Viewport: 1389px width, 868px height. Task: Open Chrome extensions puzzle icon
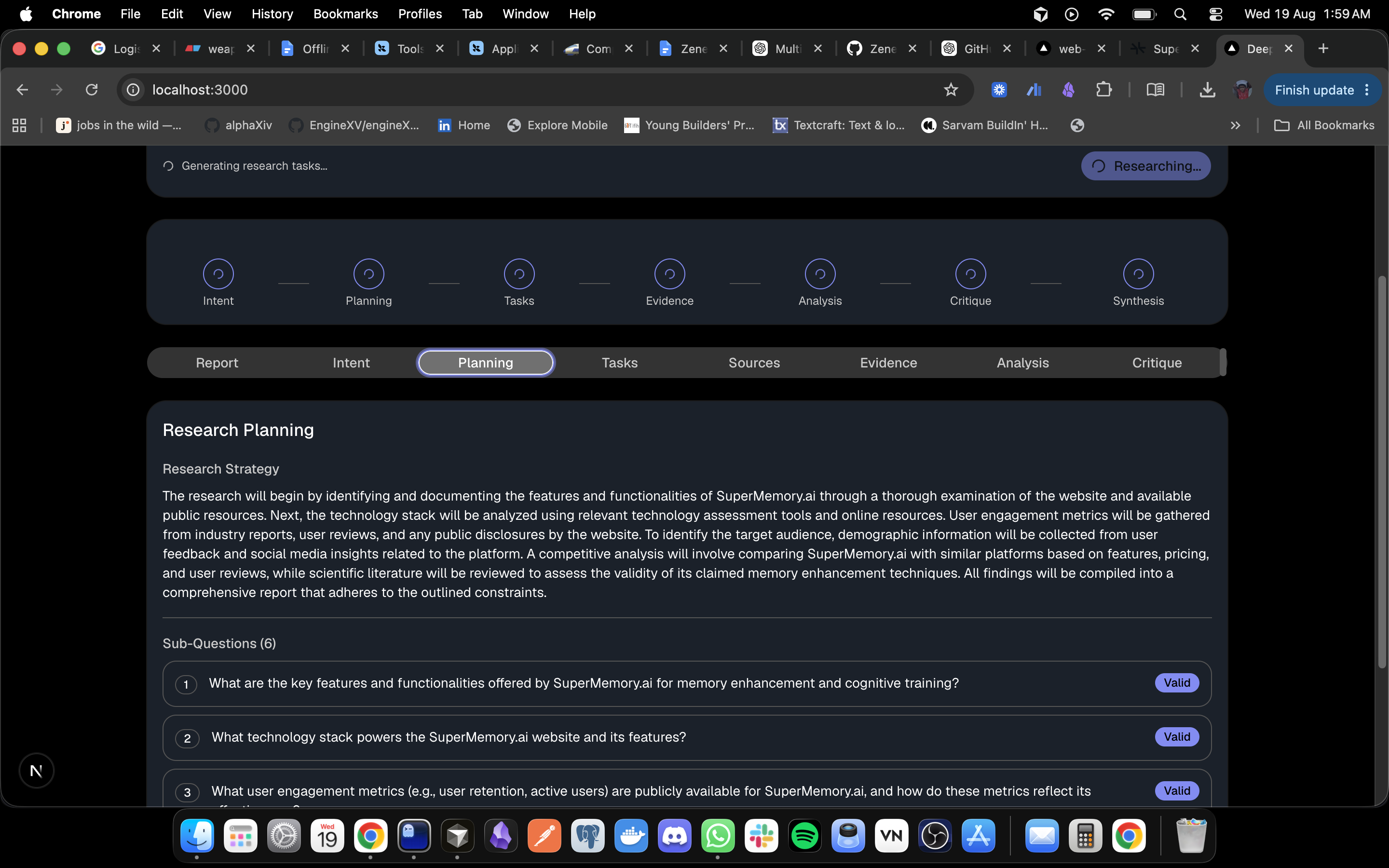click(x=1103, y=90)
